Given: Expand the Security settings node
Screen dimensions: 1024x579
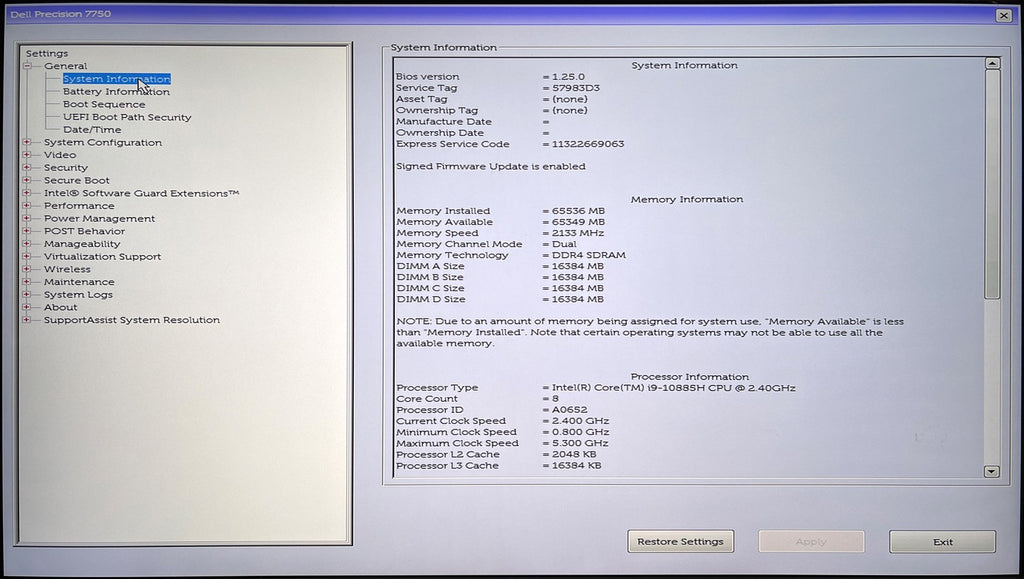Looking at the screenshot, I should point(27,168).
